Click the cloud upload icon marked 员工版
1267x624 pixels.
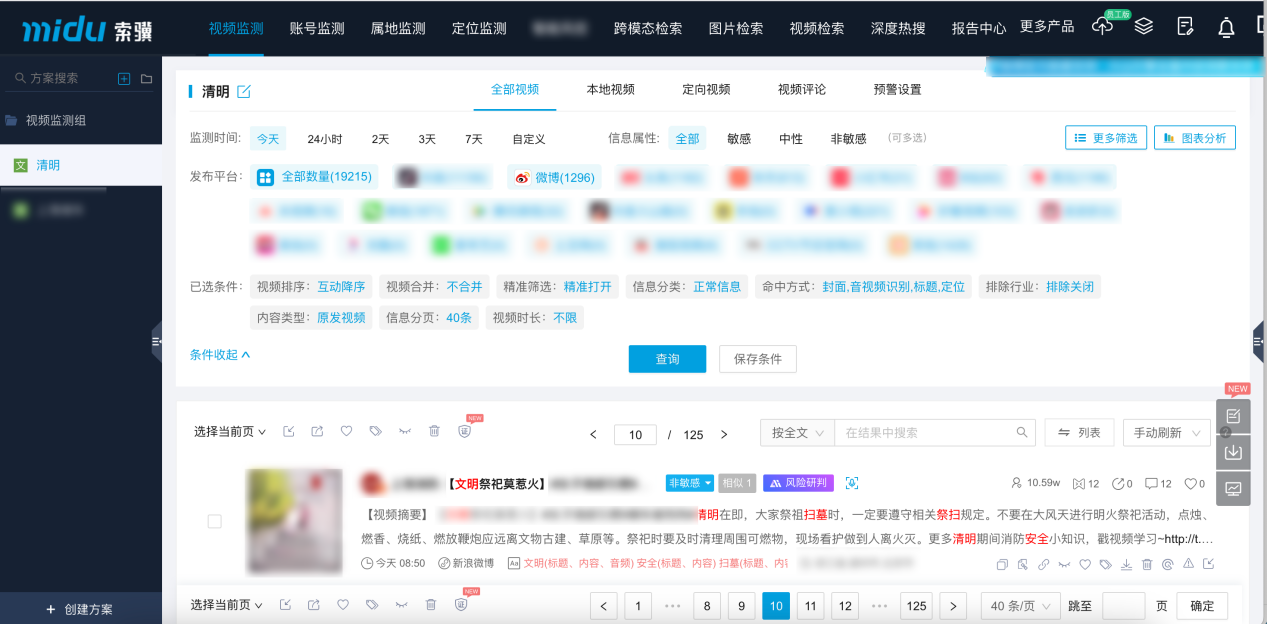click(1102, 26)
